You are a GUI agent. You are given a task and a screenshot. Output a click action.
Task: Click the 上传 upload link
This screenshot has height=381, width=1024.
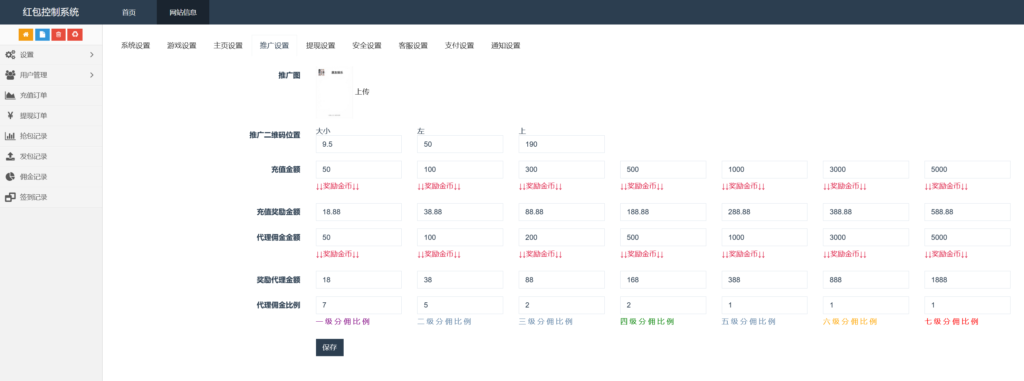[362, 92]
